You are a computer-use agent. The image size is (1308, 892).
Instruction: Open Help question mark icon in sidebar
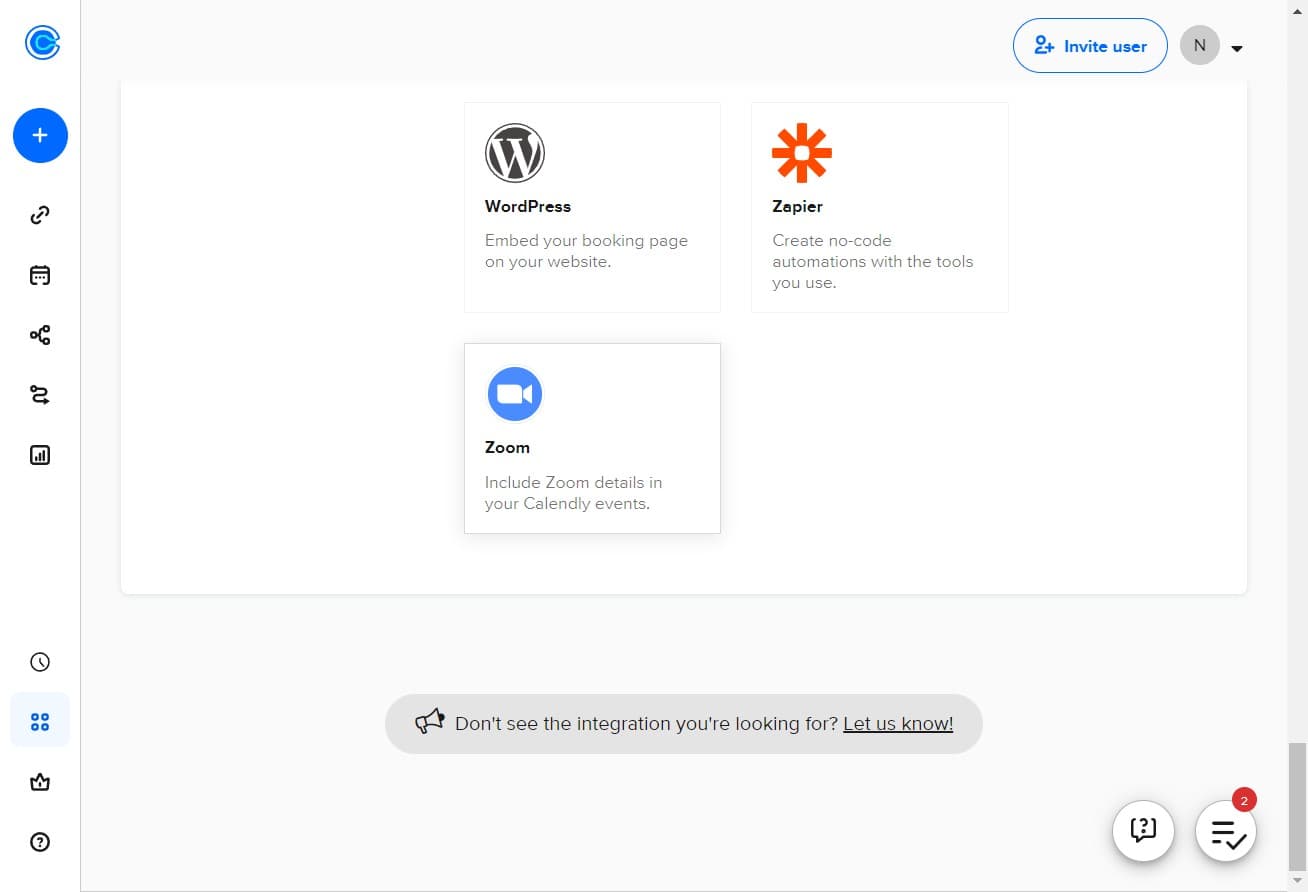pyautogui.click(x=40, y=842)
